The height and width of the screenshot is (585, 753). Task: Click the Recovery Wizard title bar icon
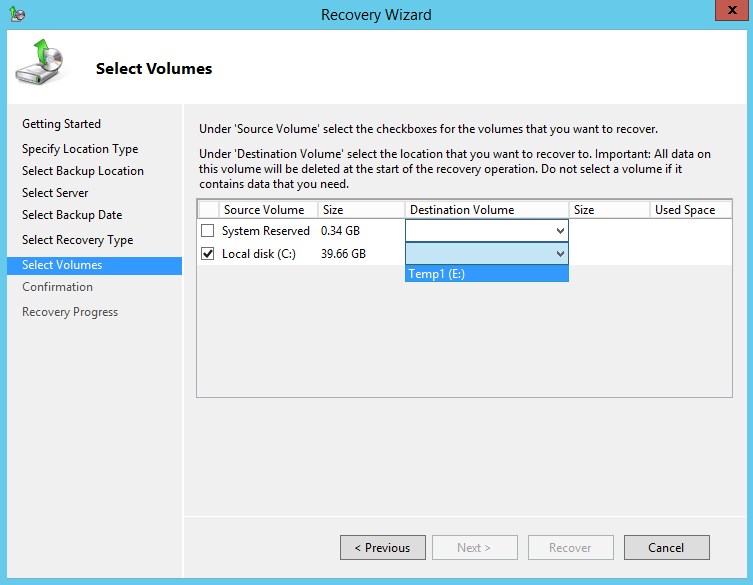pos(17,15)
